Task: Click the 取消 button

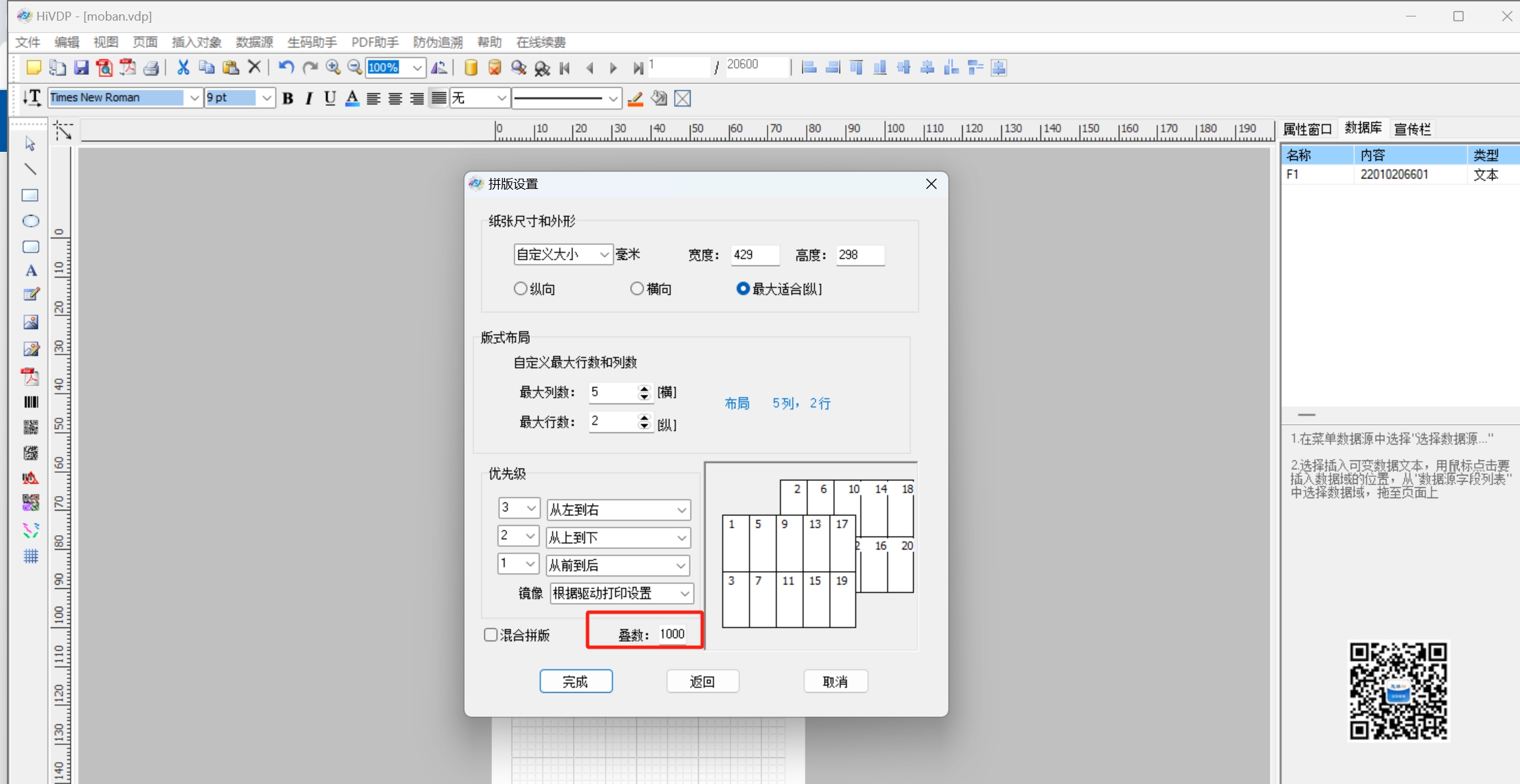Action: (x=835, y=682)
